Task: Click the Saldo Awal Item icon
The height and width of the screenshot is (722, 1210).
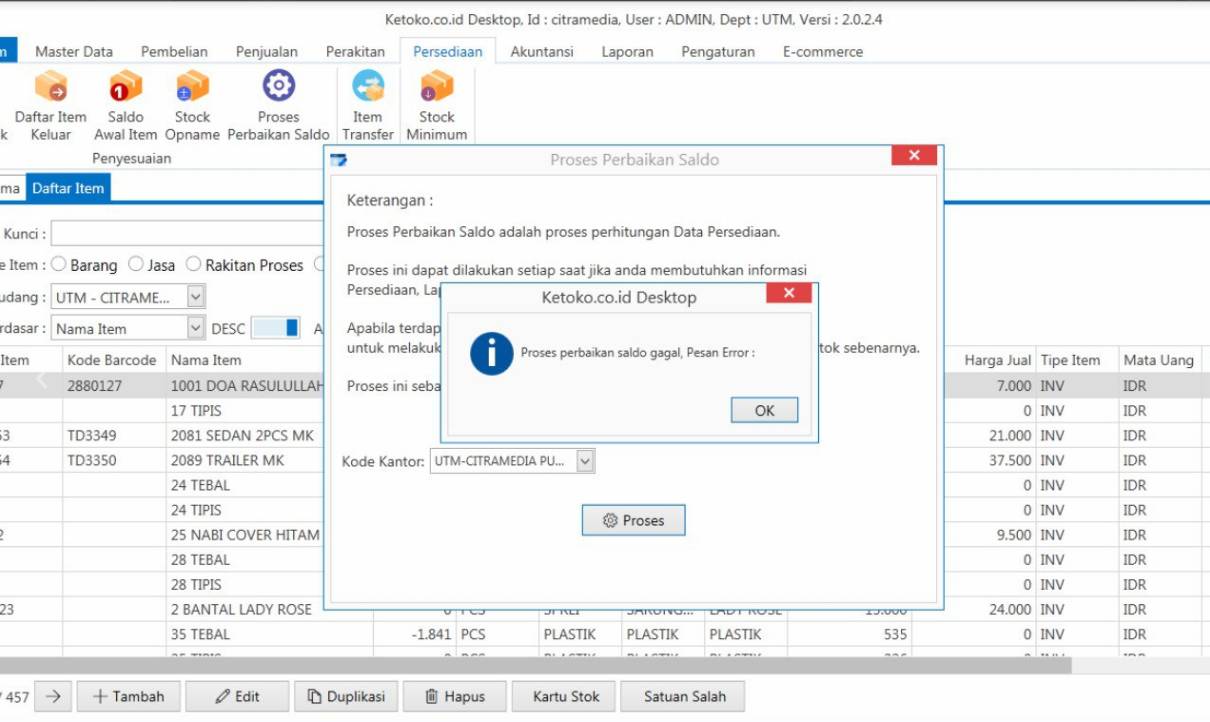Action: pos(126,88)
